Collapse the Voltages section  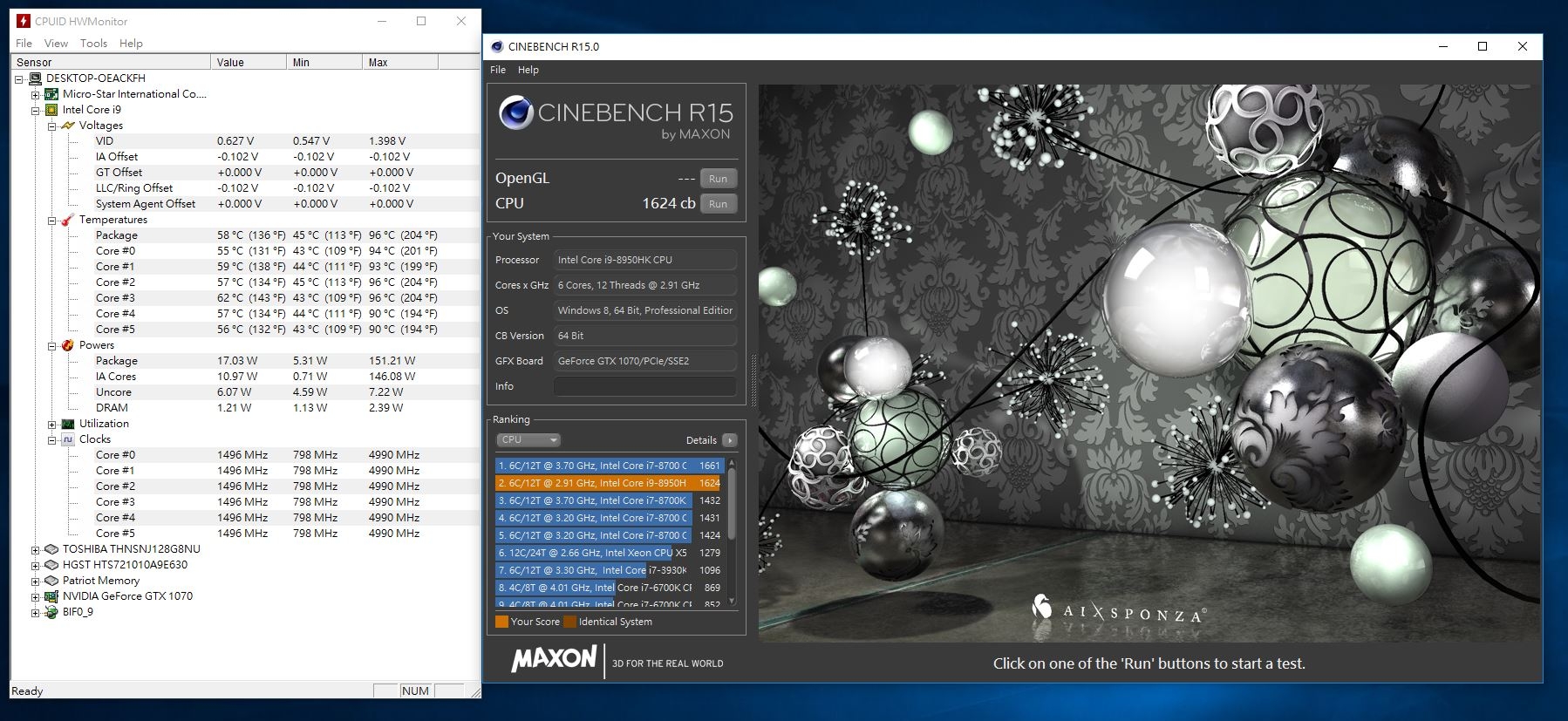[x=52, y=126]
